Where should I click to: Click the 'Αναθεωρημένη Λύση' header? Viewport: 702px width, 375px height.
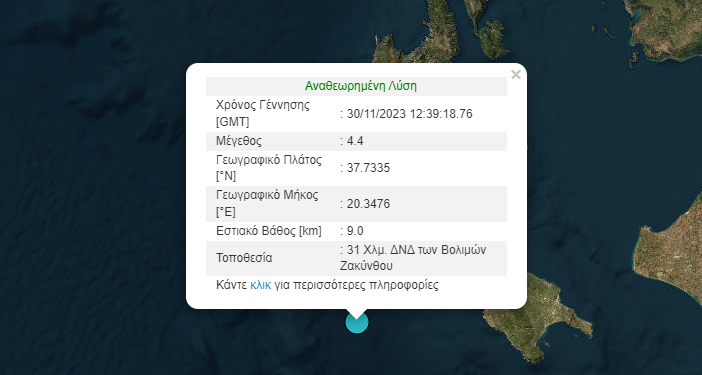pyautogui.click(x=361, y=86)
